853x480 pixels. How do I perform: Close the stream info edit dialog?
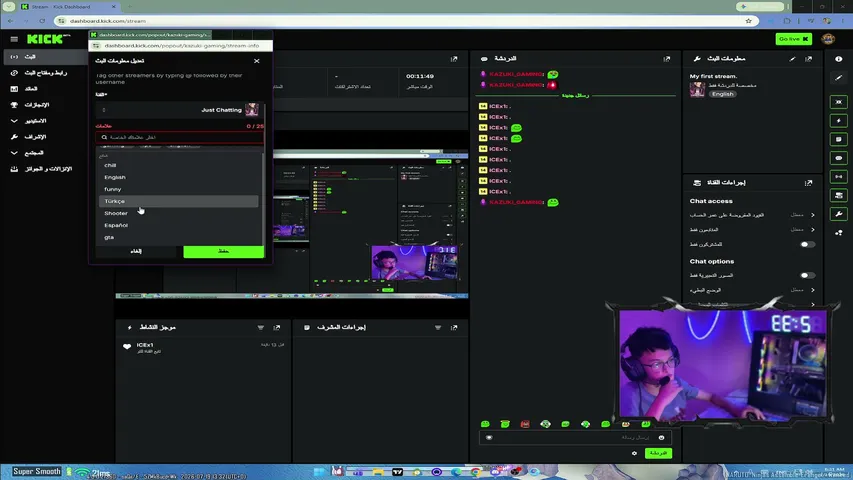[257, 61]
